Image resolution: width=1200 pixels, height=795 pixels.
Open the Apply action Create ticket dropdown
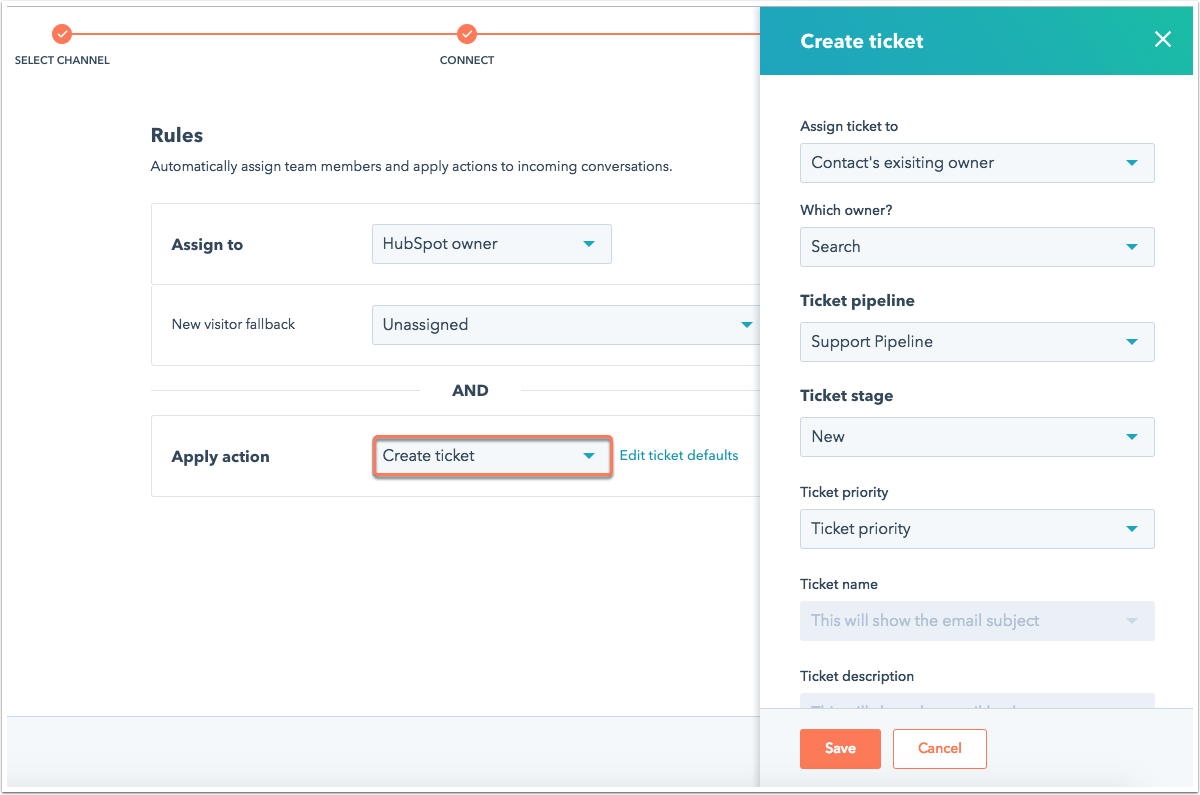coord(491,456)
